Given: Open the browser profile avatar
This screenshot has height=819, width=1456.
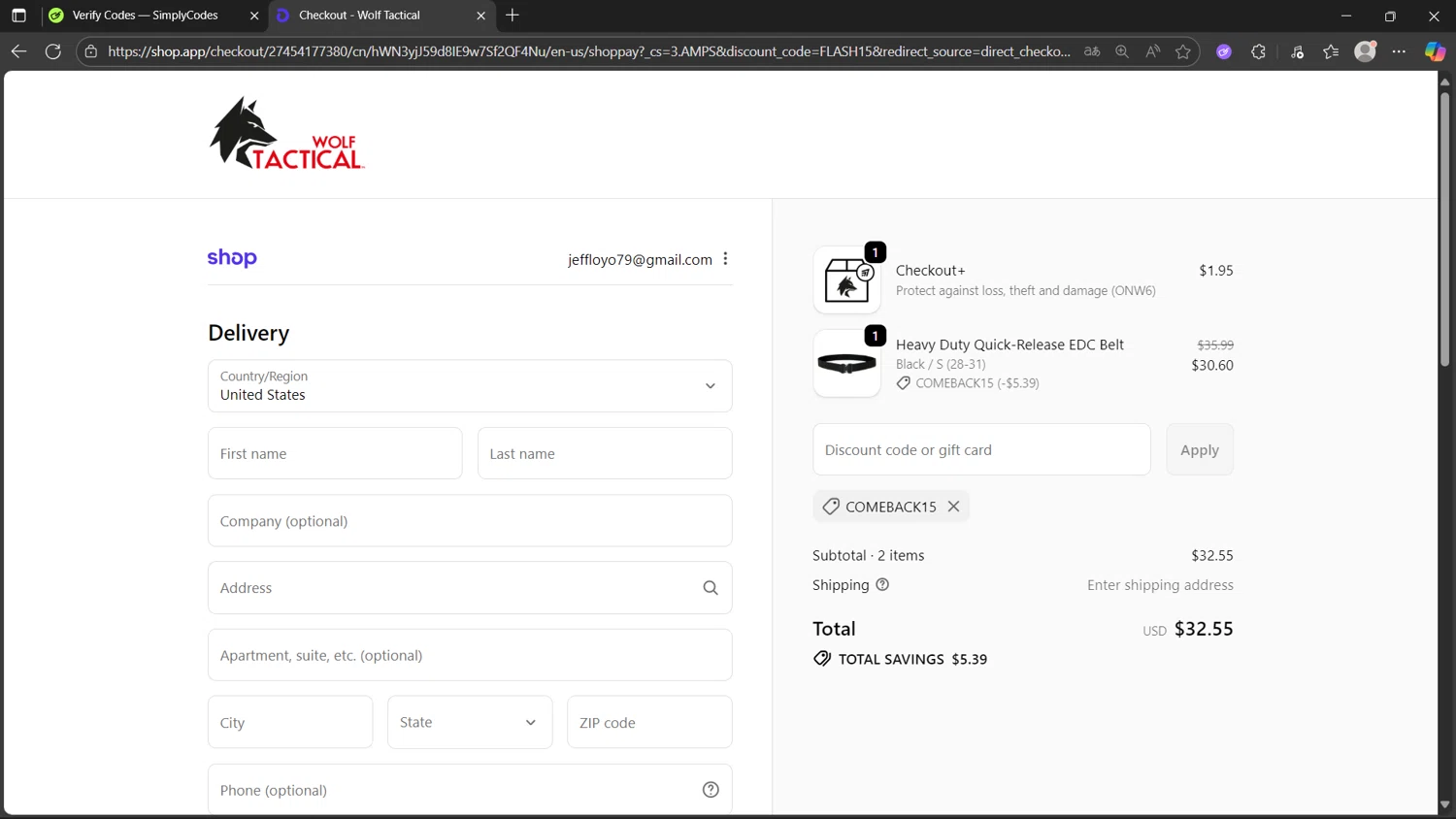Looking at the screenshot, I should pyautogui.click(x=1366, y=51).
